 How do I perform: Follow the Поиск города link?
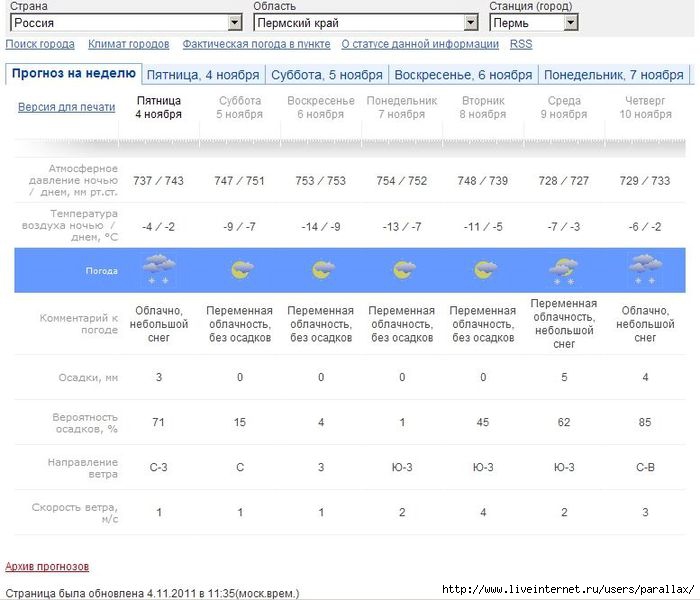coord(40,44)
